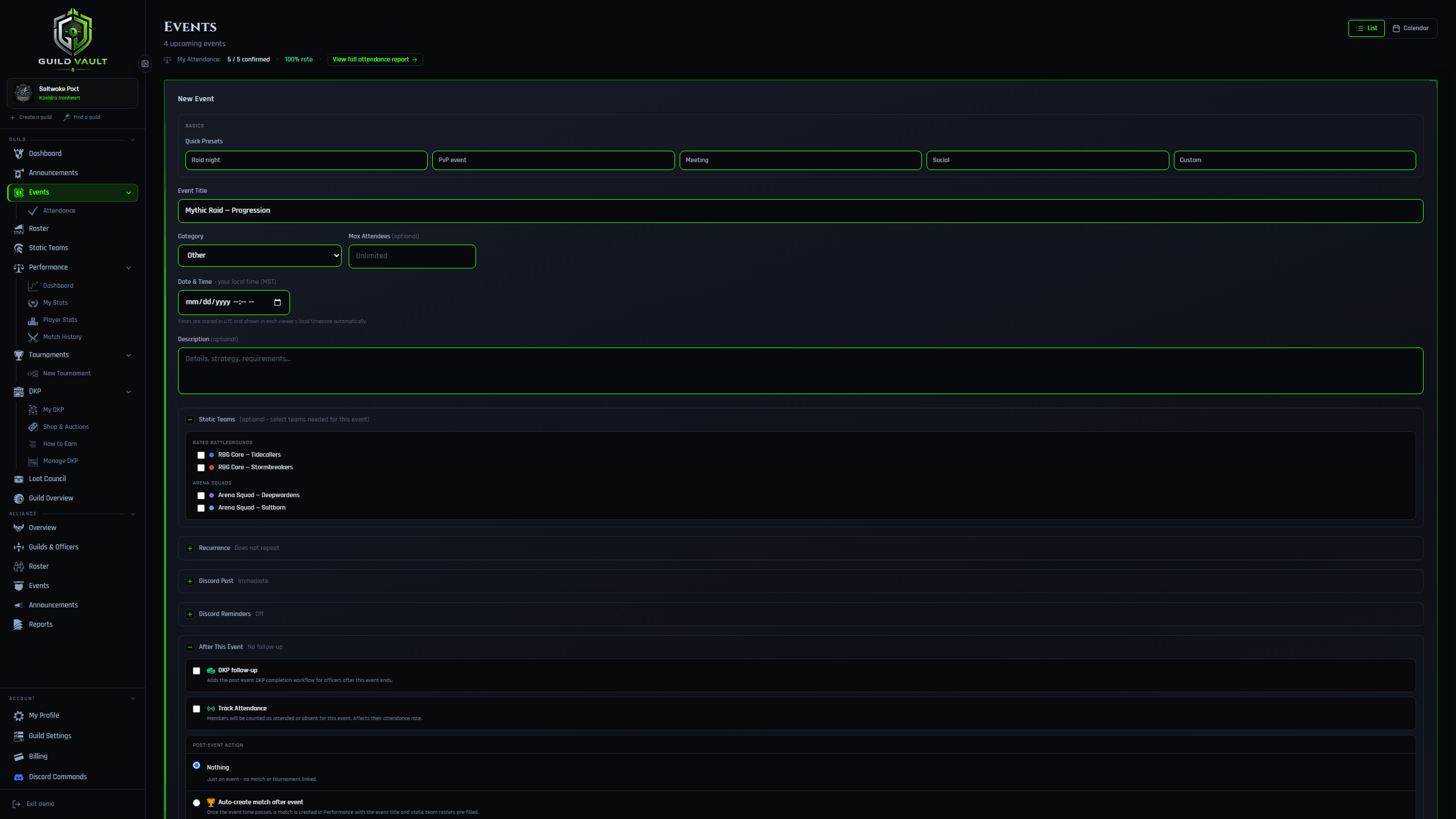Screen dimensions: 1456x819
Task: Click the Loot Council chest icon
Action: (19, 479)
